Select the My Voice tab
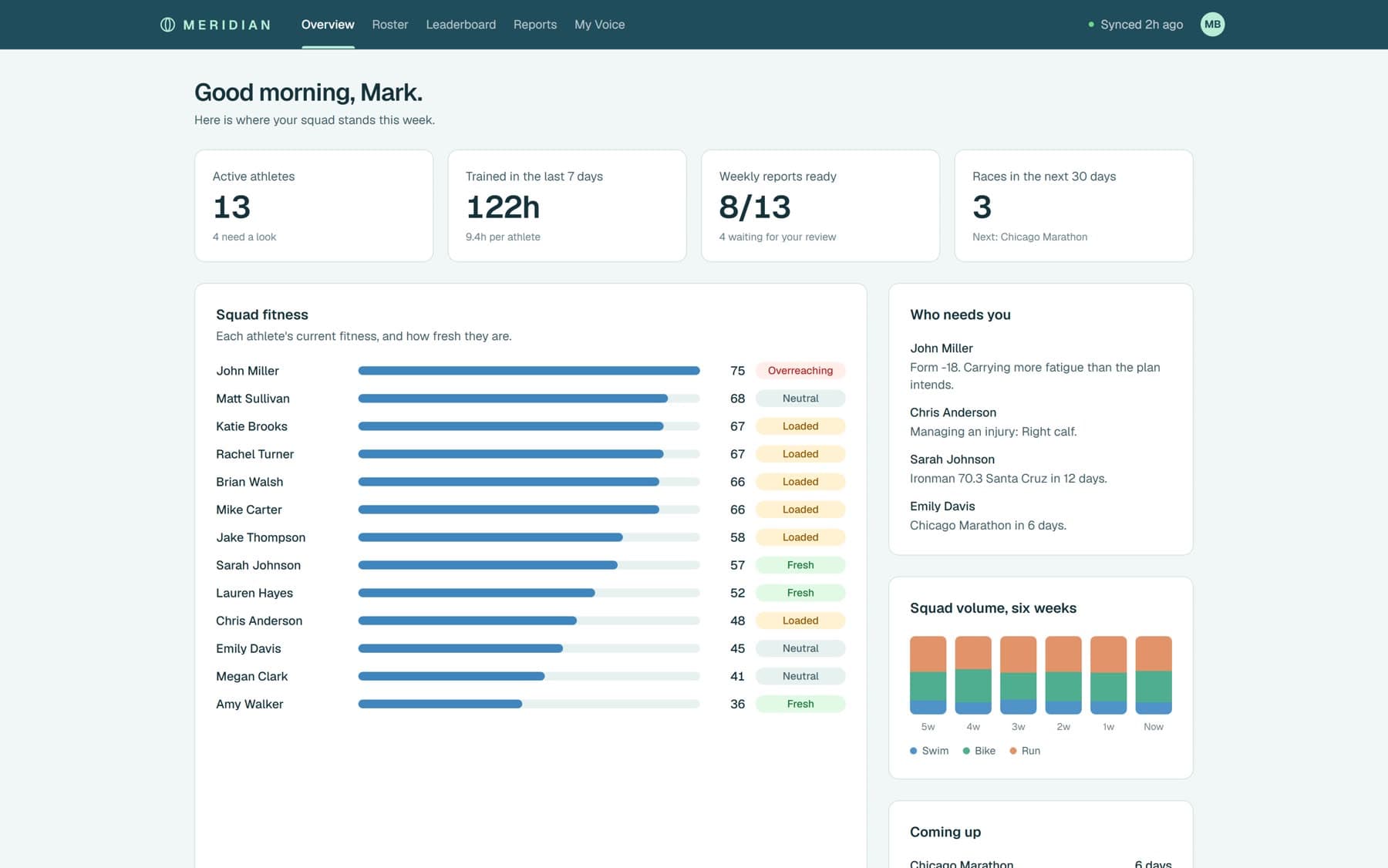 600,25
